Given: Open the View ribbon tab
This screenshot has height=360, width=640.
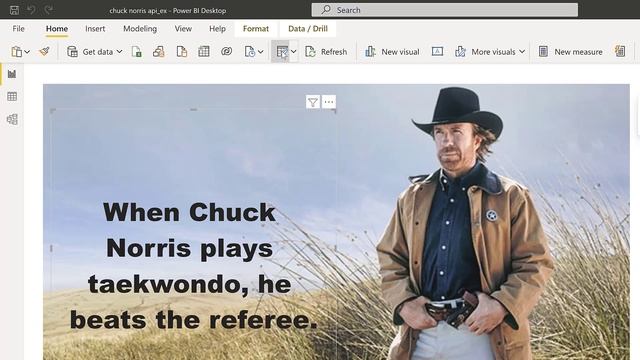Looking at the screenshot, I should [183, 29].
